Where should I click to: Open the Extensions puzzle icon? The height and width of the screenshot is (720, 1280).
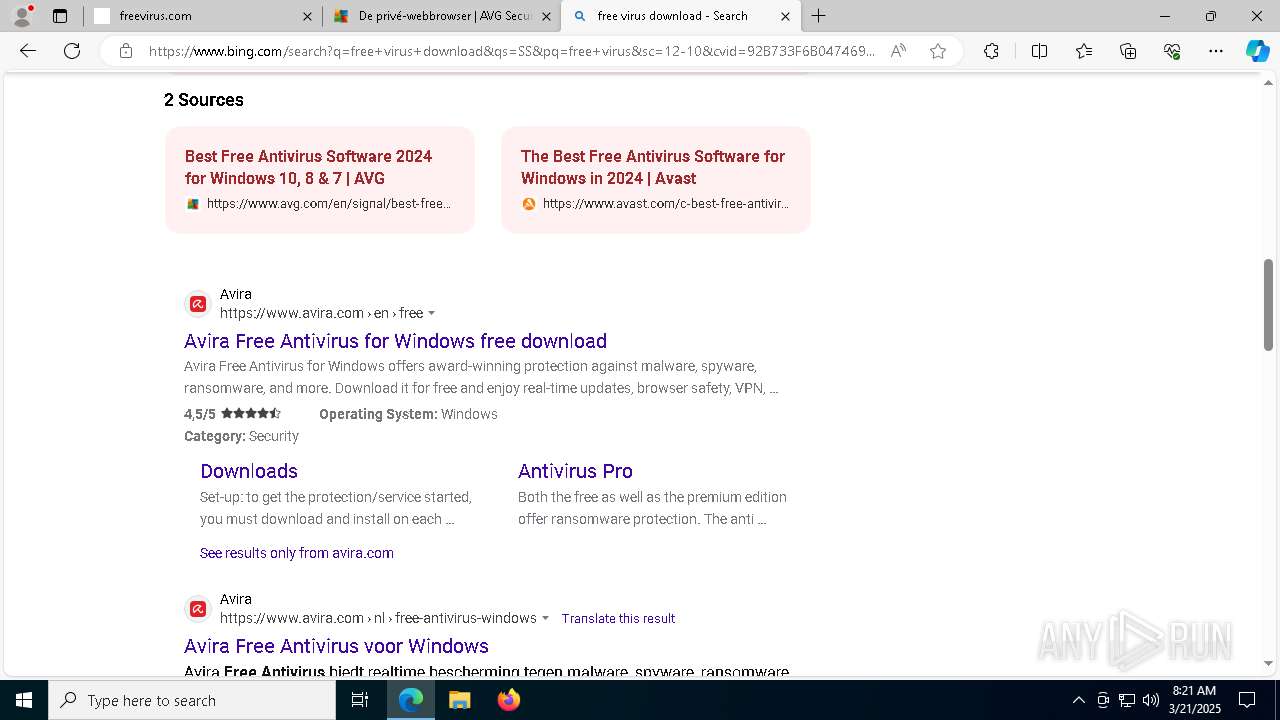pyautogui.click(x=991, y=51)
